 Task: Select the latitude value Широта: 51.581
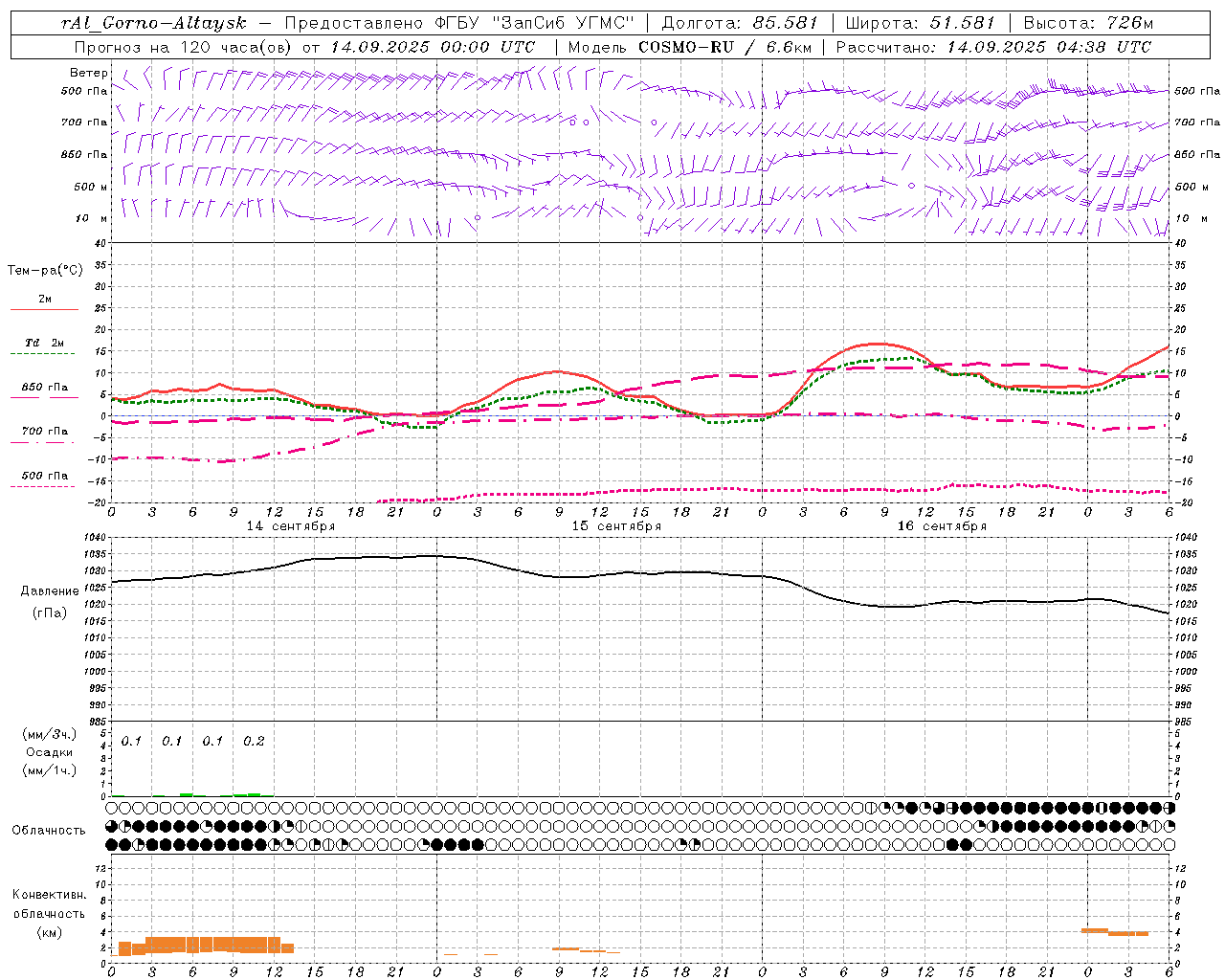(921, 23)
